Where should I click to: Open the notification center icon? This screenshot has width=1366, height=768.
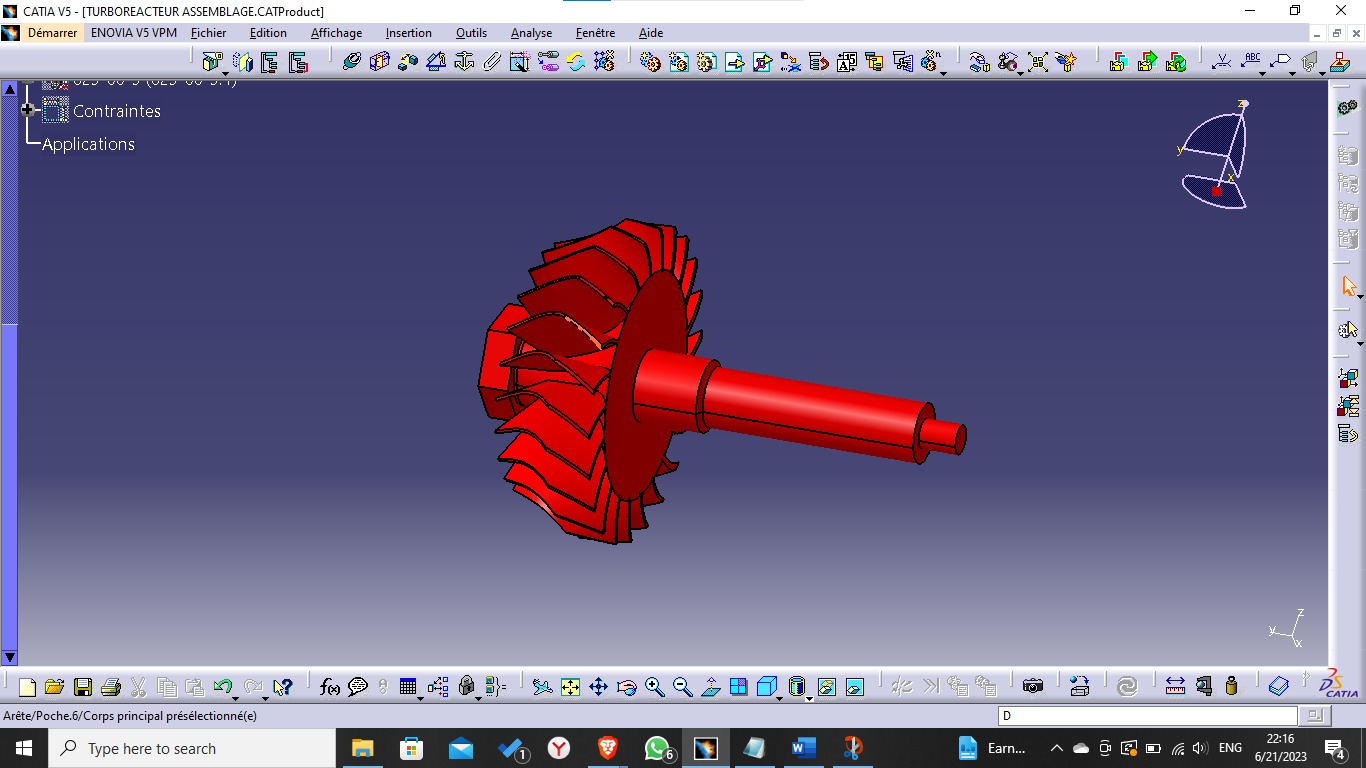[x=1335, y=748]
